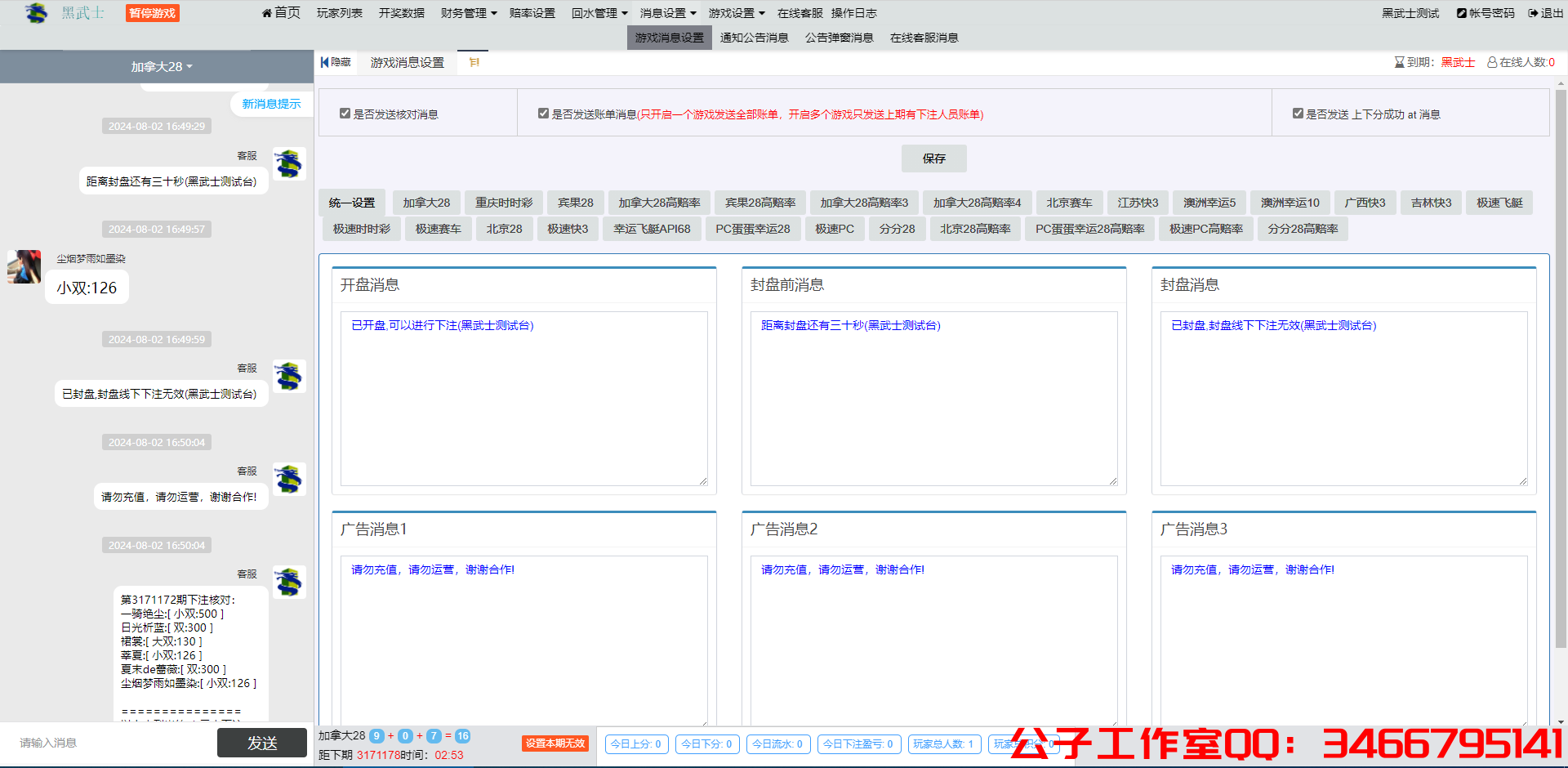This screenshot has width=1568, height=768.
Task: Click in the 封盘消息 text area
Action: [x=1344, y=399]
